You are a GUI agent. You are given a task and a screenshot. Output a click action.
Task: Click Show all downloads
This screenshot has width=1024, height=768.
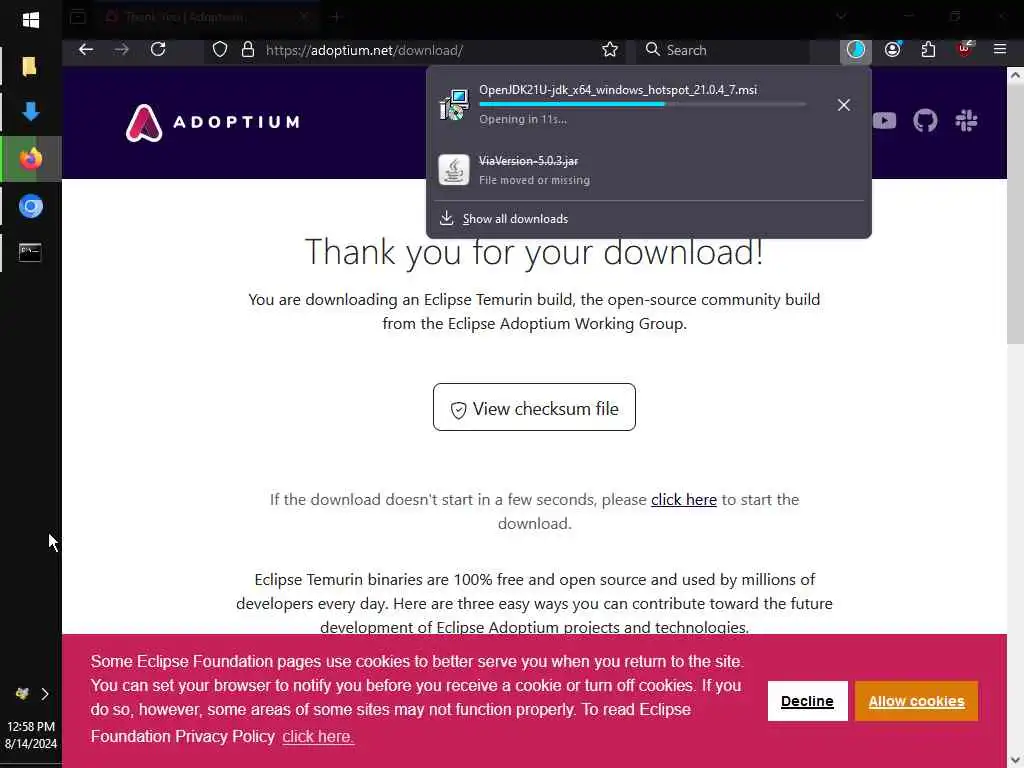point(515,219)
